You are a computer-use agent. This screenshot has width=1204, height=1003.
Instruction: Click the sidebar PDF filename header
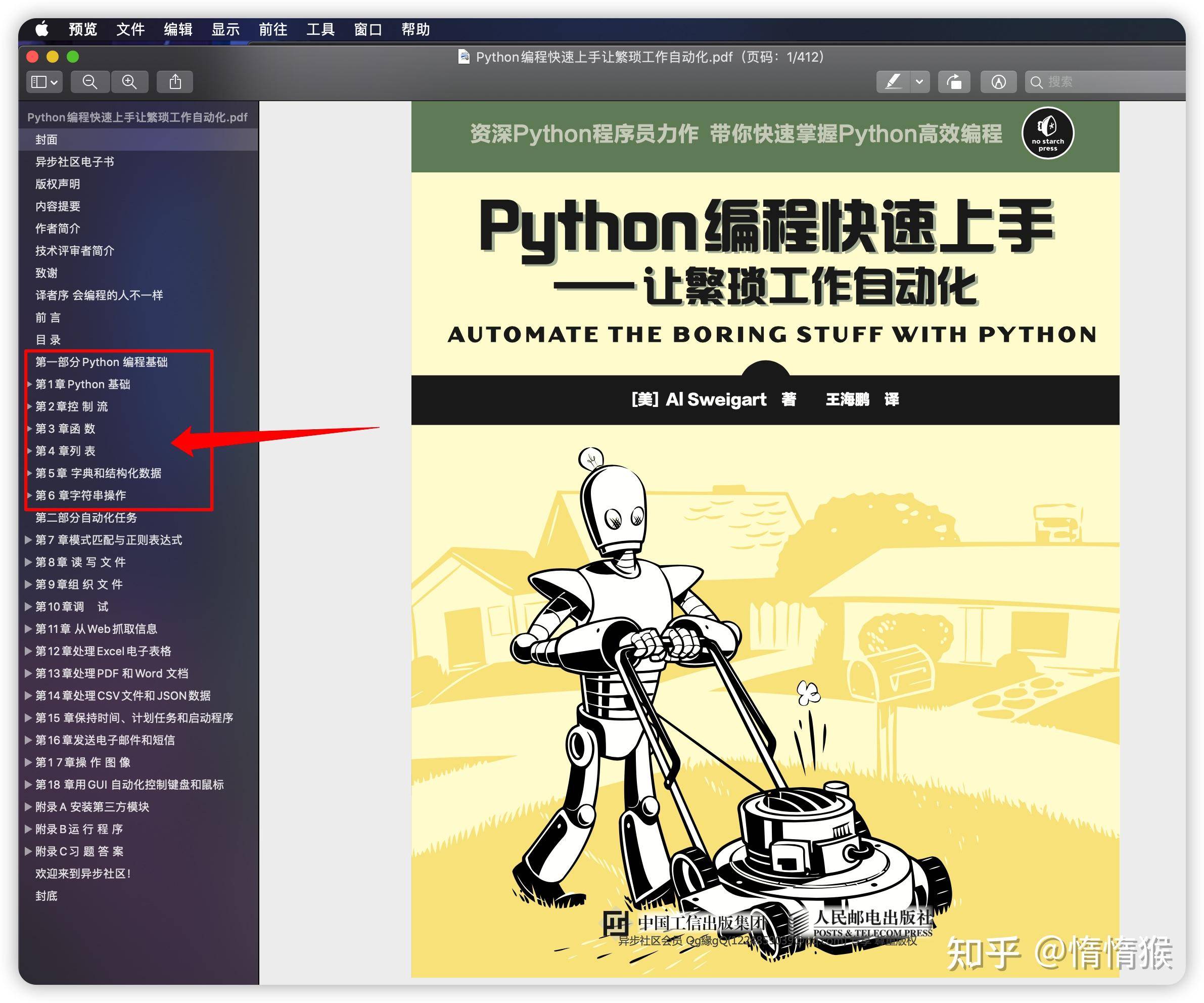pyautogui.click(x=137, y=117)
